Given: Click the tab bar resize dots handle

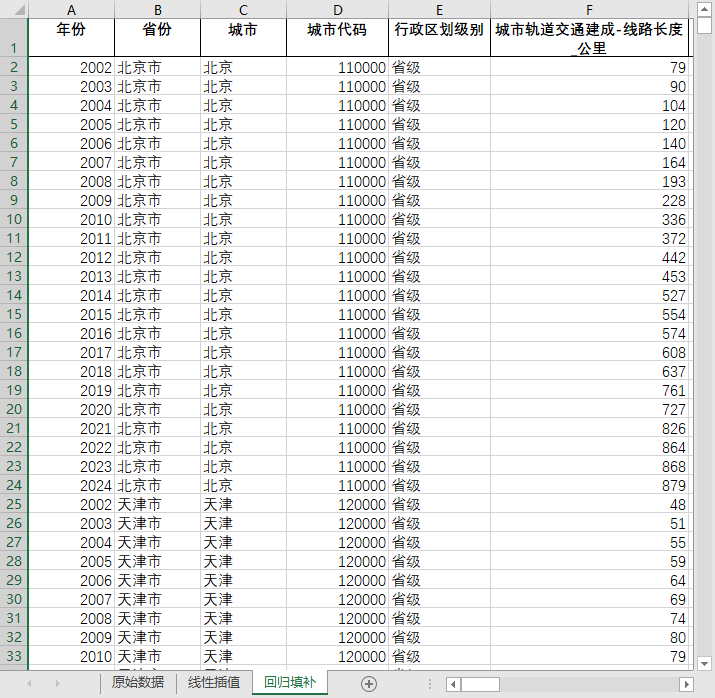Looking at the screenshot, I should [430, 683].
